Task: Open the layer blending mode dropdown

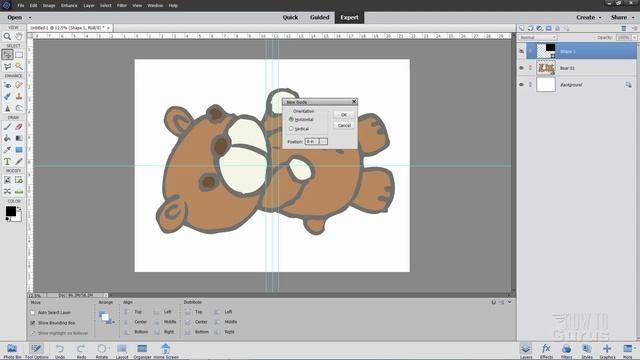Action: pos(538,38)
